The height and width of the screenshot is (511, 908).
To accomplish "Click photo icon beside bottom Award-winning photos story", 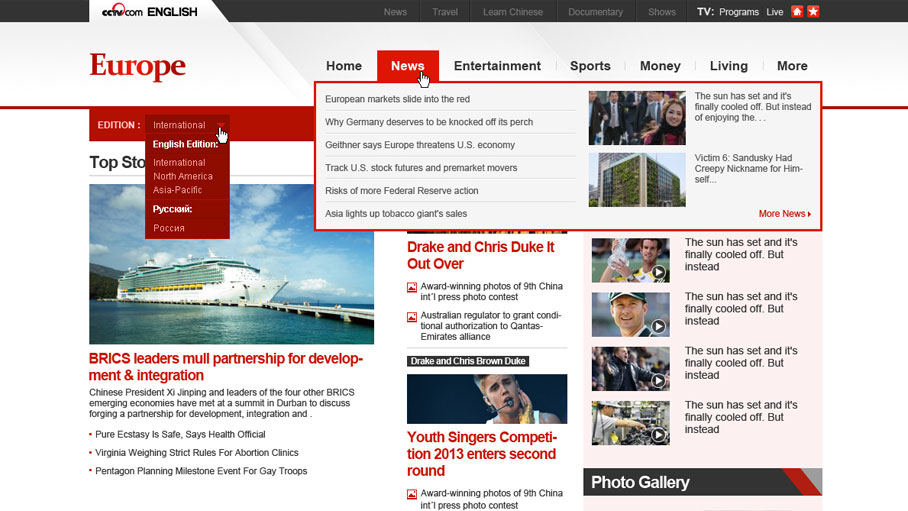I will (x=412, y=494).
